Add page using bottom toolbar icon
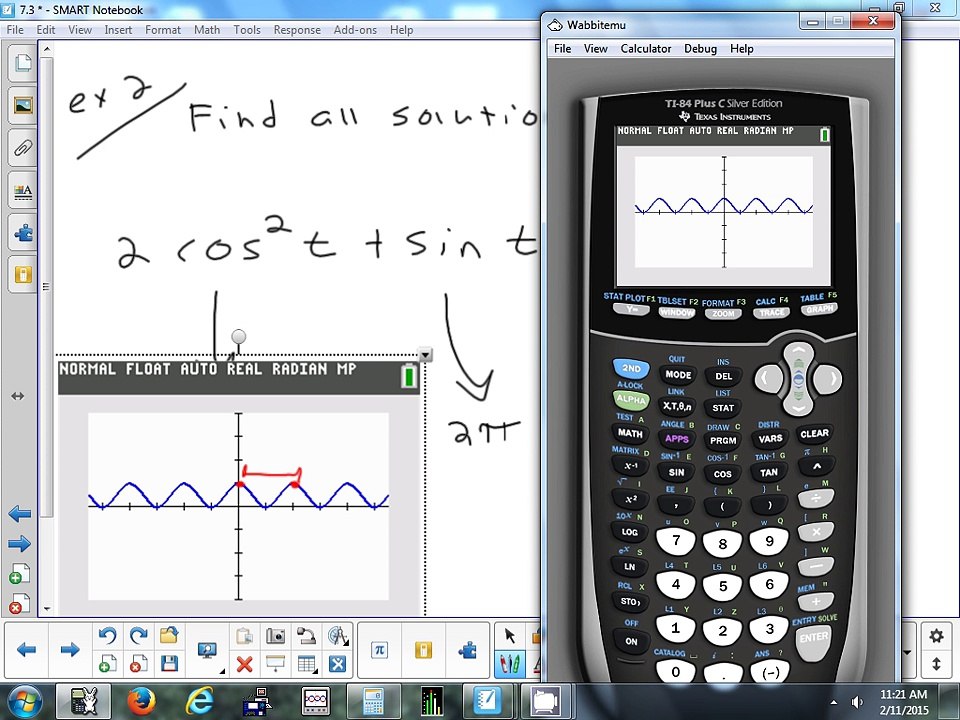 [x=108, y=664]
